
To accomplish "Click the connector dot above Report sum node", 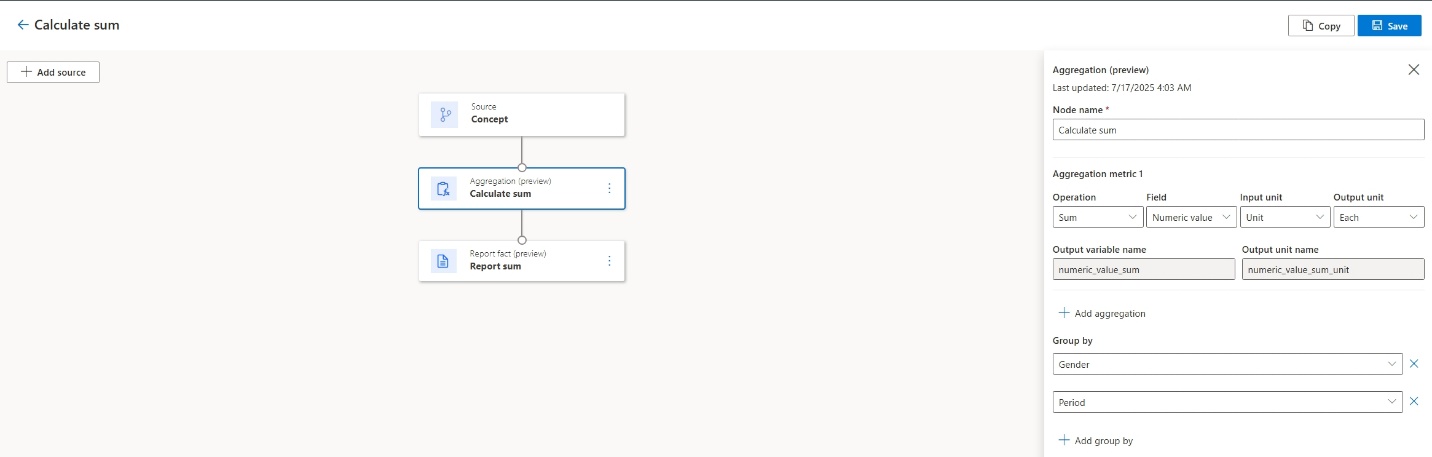I will (x=522, y=240).
